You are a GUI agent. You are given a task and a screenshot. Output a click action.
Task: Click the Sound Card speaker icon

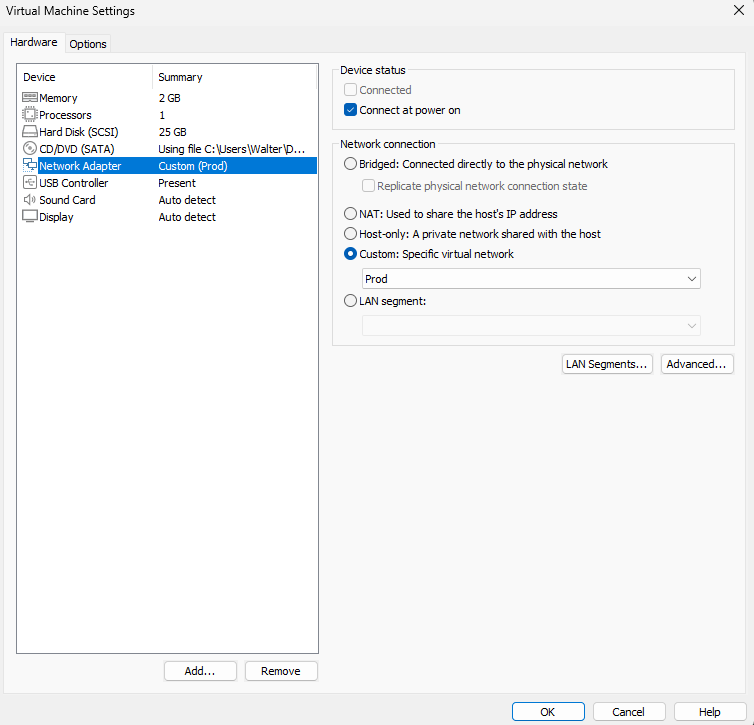[x=29, y=200]
